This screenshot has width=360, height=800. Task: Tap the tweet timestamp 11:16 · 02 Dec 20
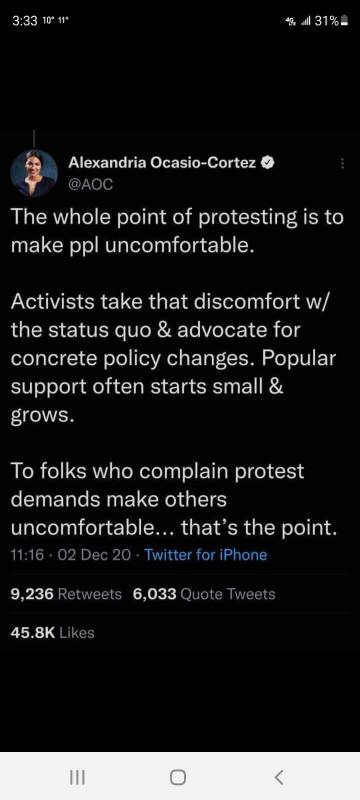(70, 555)
